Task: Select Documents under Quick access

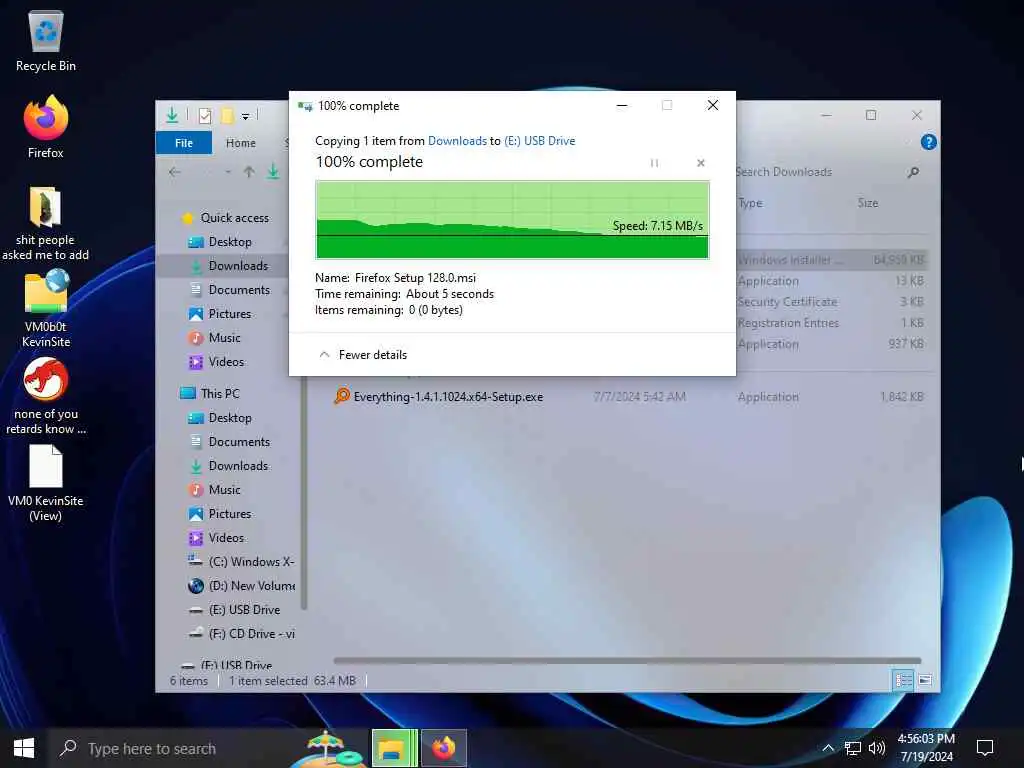Action: coord(229,290)
